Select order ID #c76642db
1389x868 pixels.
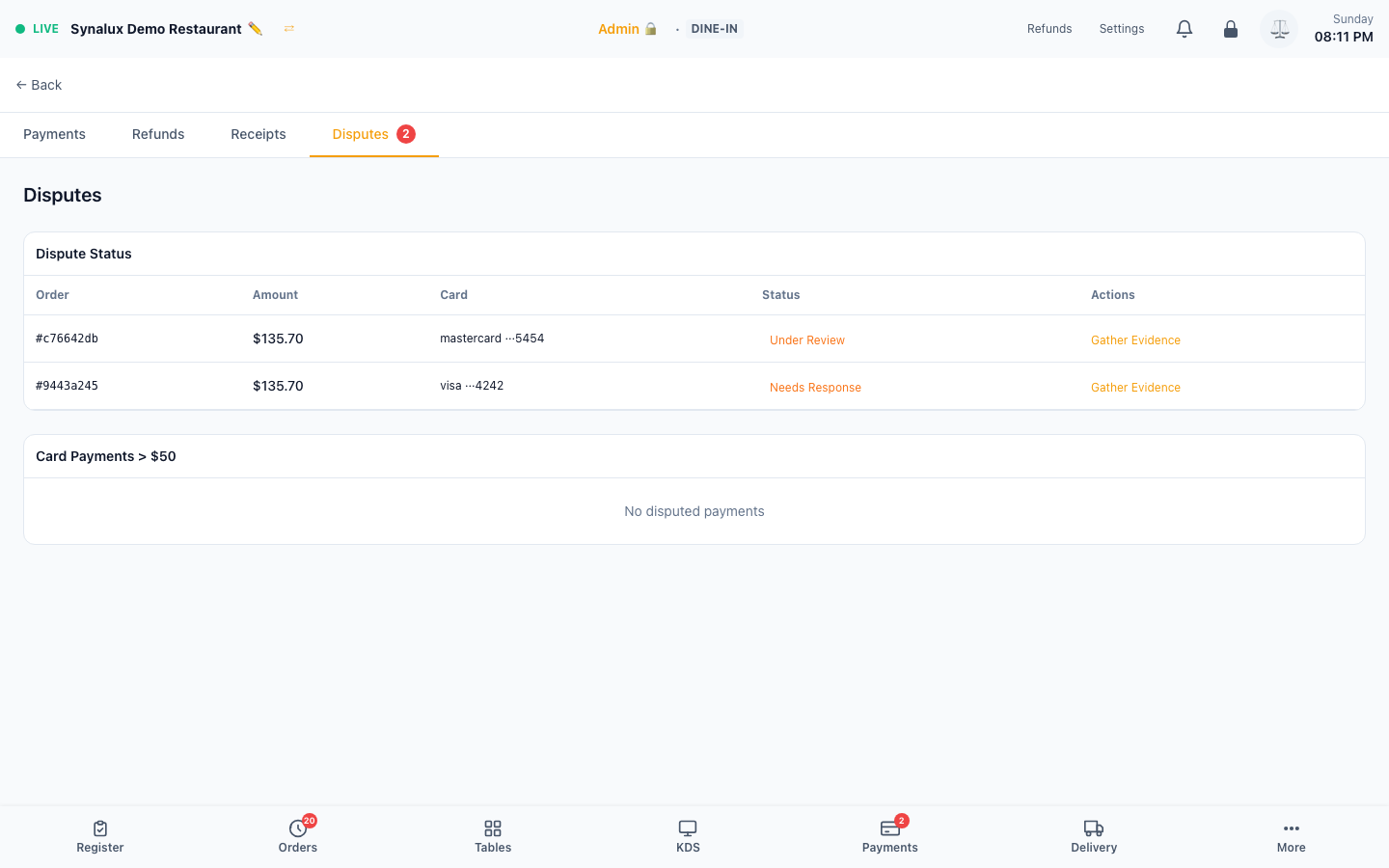tap(67, 339)
